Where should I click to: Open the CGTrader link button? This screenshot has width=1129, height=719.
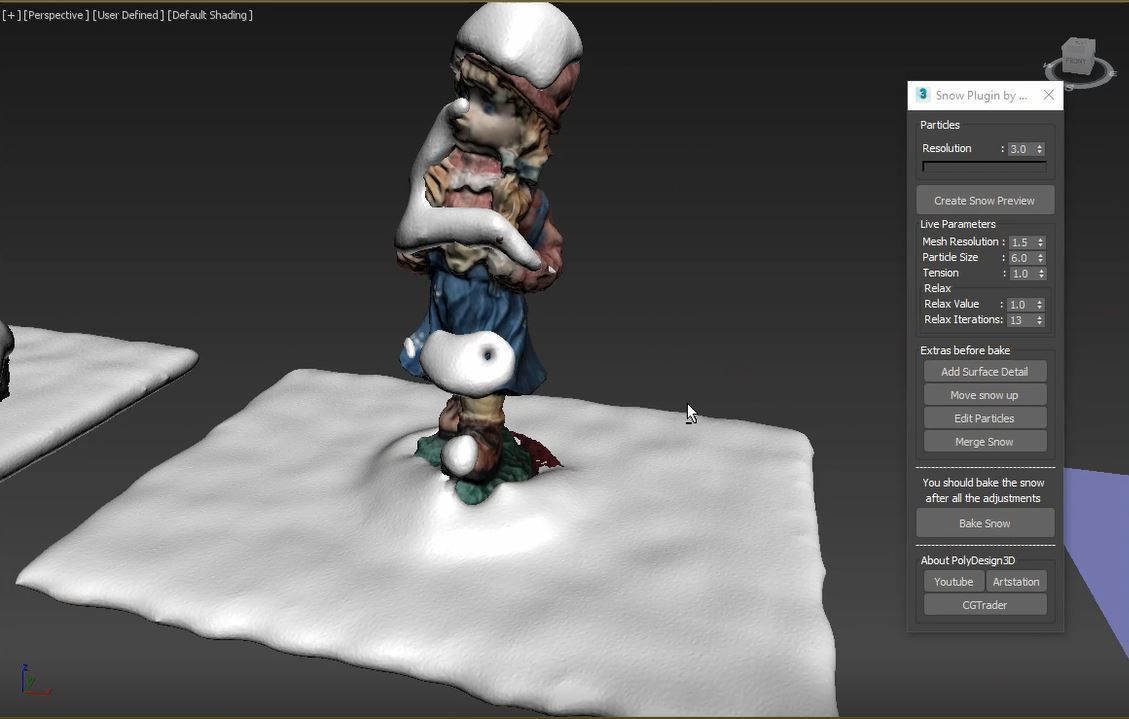[985, 605]
